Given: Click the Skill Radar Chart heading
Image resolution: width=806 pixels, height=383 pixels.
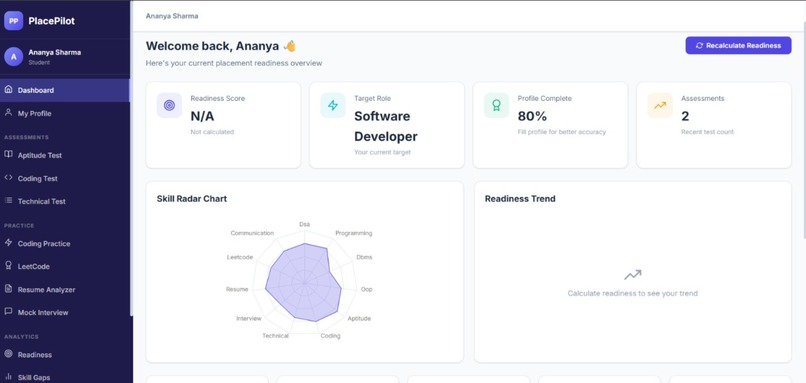Looking at the screenshot, I should (192, 198).
